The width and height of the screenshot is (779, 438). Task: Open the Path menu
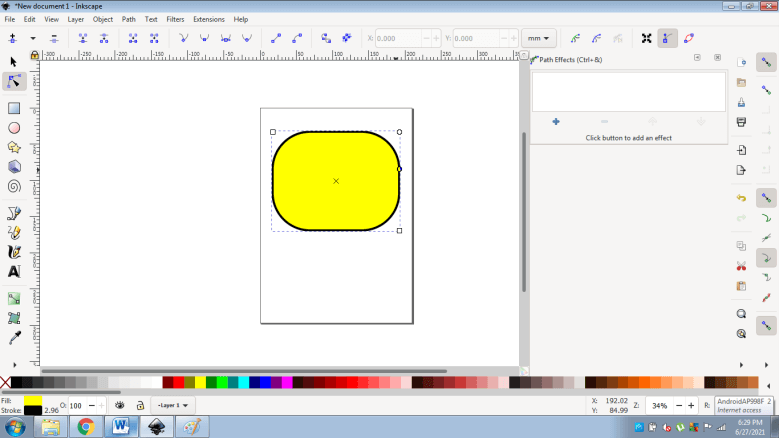point(129,19)
